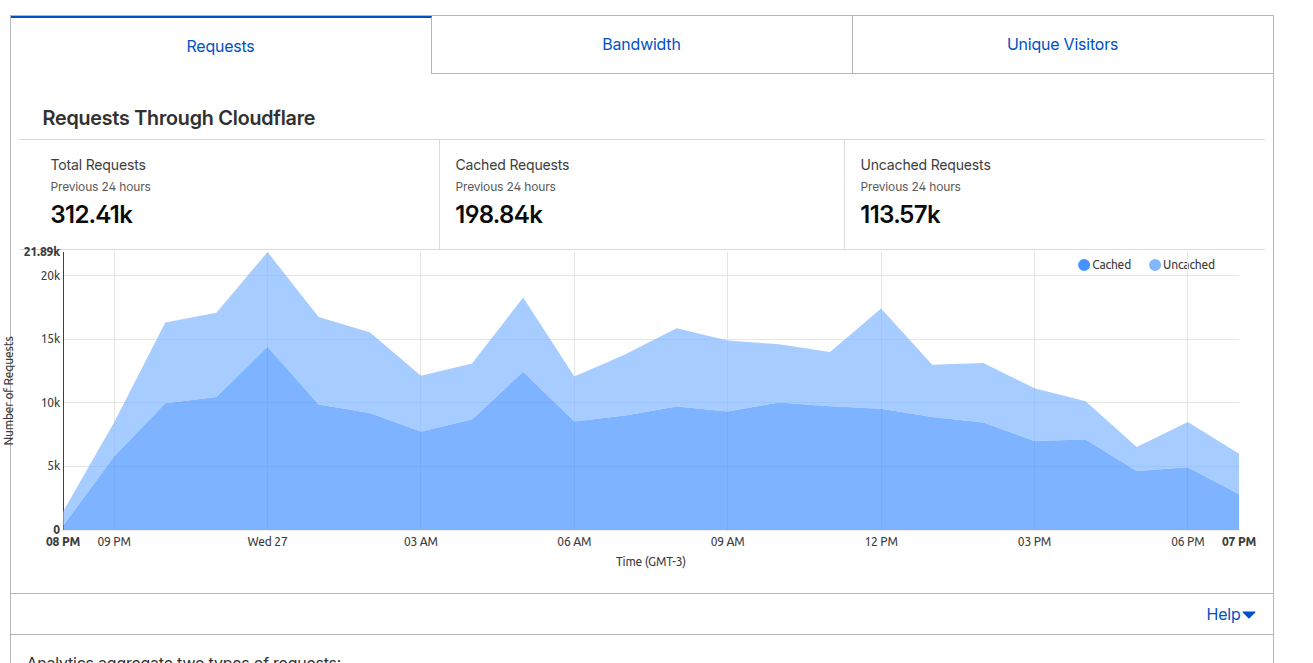The height and width of the screenshot is (663, 1313).
Task: Click the 5k y-axis label
Action: pyautogui.click(x=54, y=466)
